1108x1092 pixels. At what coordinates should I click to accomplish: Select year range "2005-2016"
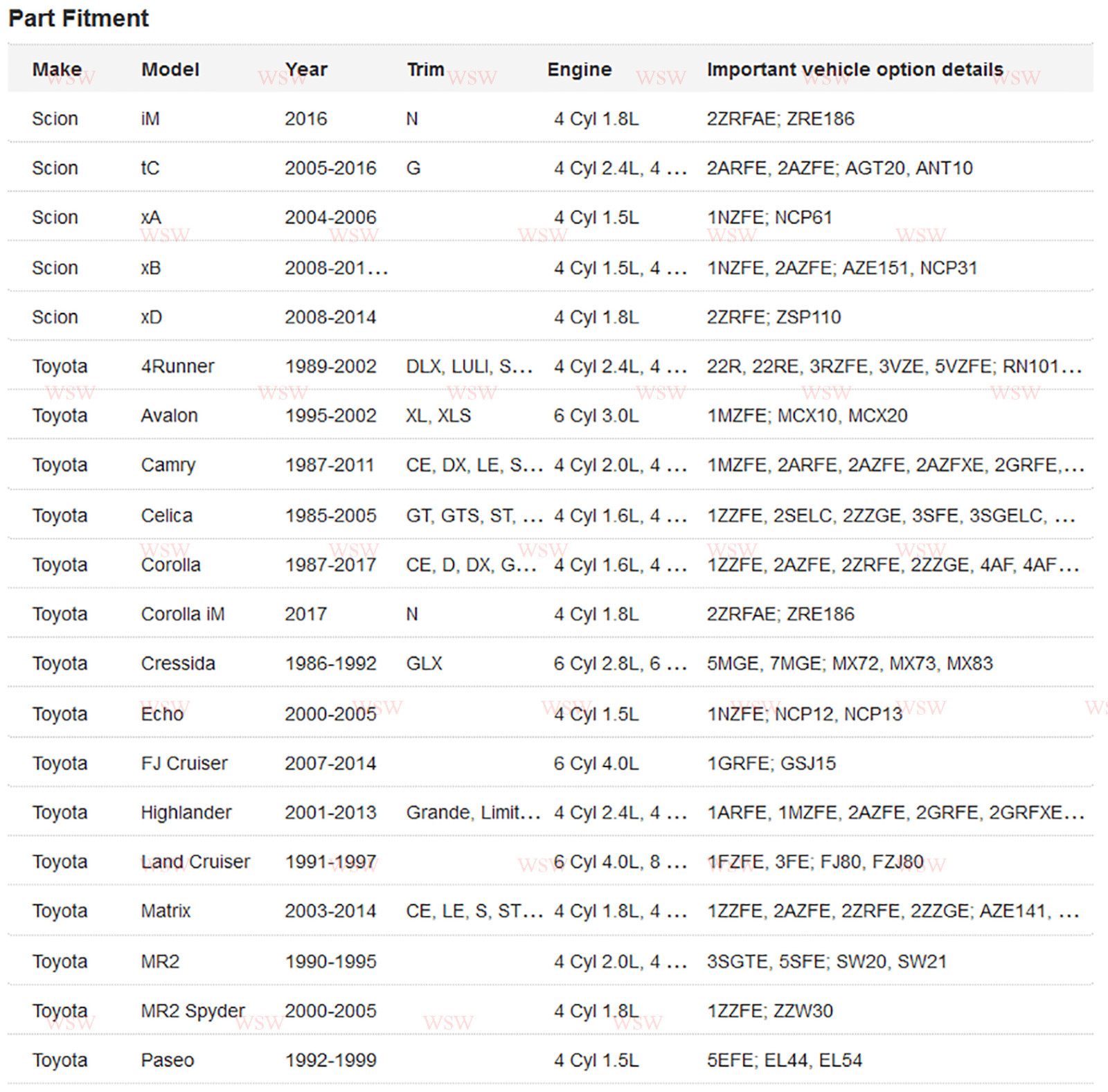331,168
